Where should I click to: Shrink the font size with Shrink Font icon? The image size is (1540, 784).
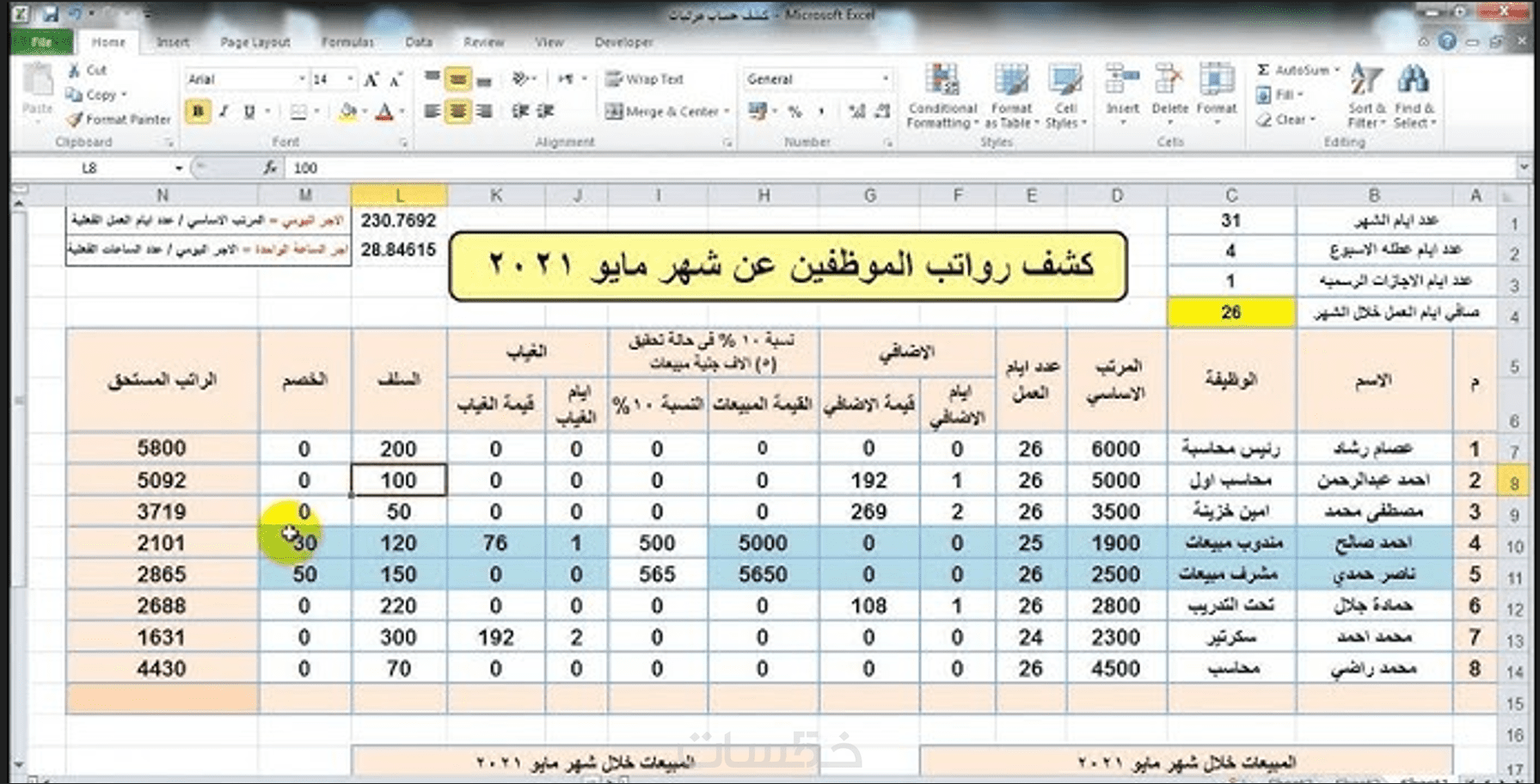tap(396, 80)
